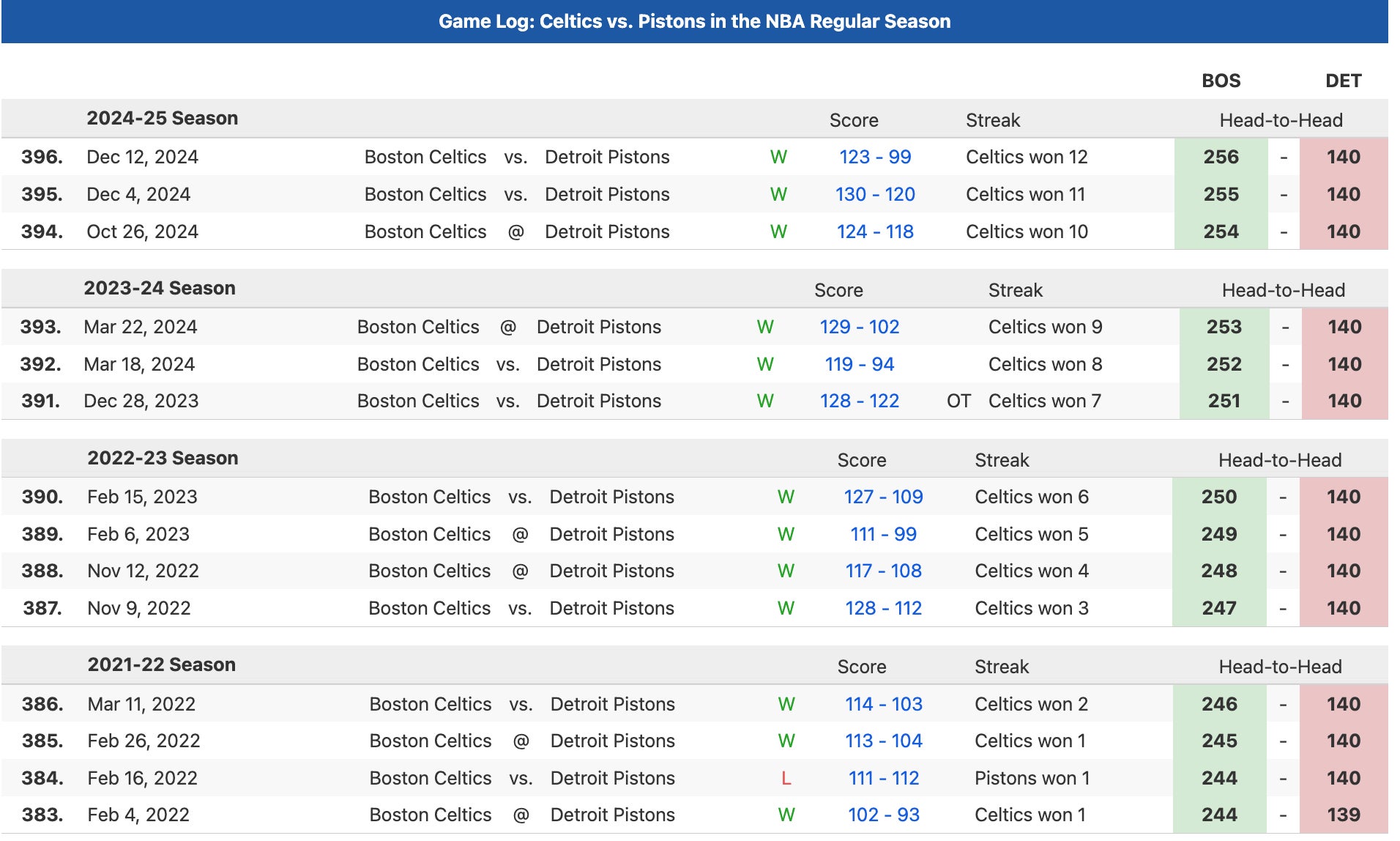Viewport: 1400px width, 841px height.
Task: Open the 123 - 99 score link
Action: tap(874, 157)
